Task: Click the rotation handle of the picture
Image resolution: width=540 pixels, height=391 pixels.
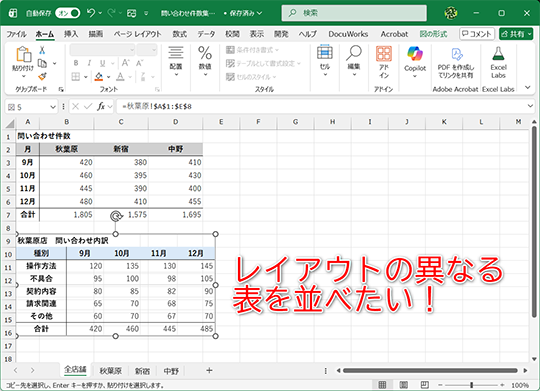Action: pyautogui.click(x=116, y=216)
